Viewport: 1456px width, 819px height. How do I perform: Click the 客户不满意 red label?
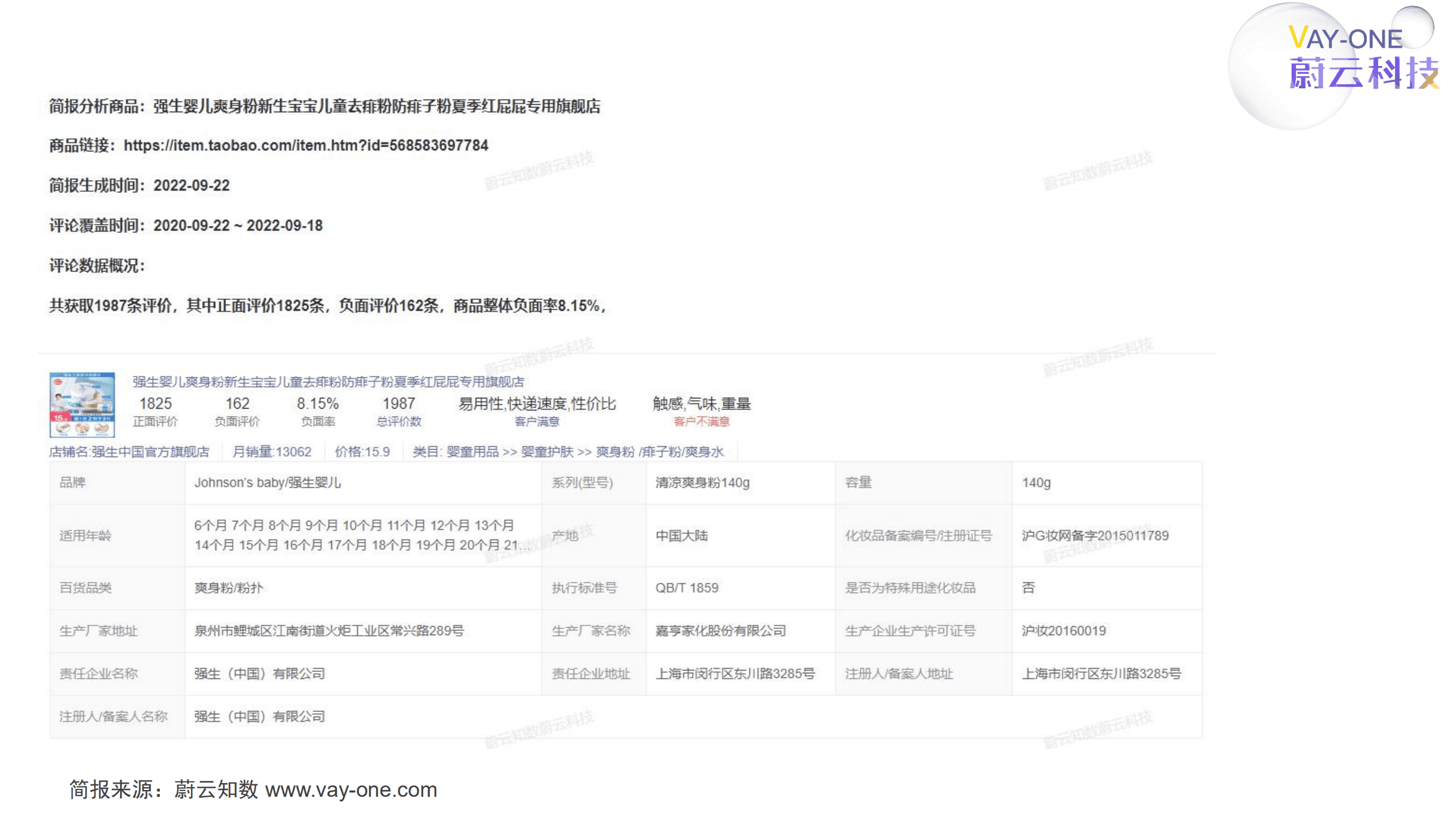[x=702, y=422]
